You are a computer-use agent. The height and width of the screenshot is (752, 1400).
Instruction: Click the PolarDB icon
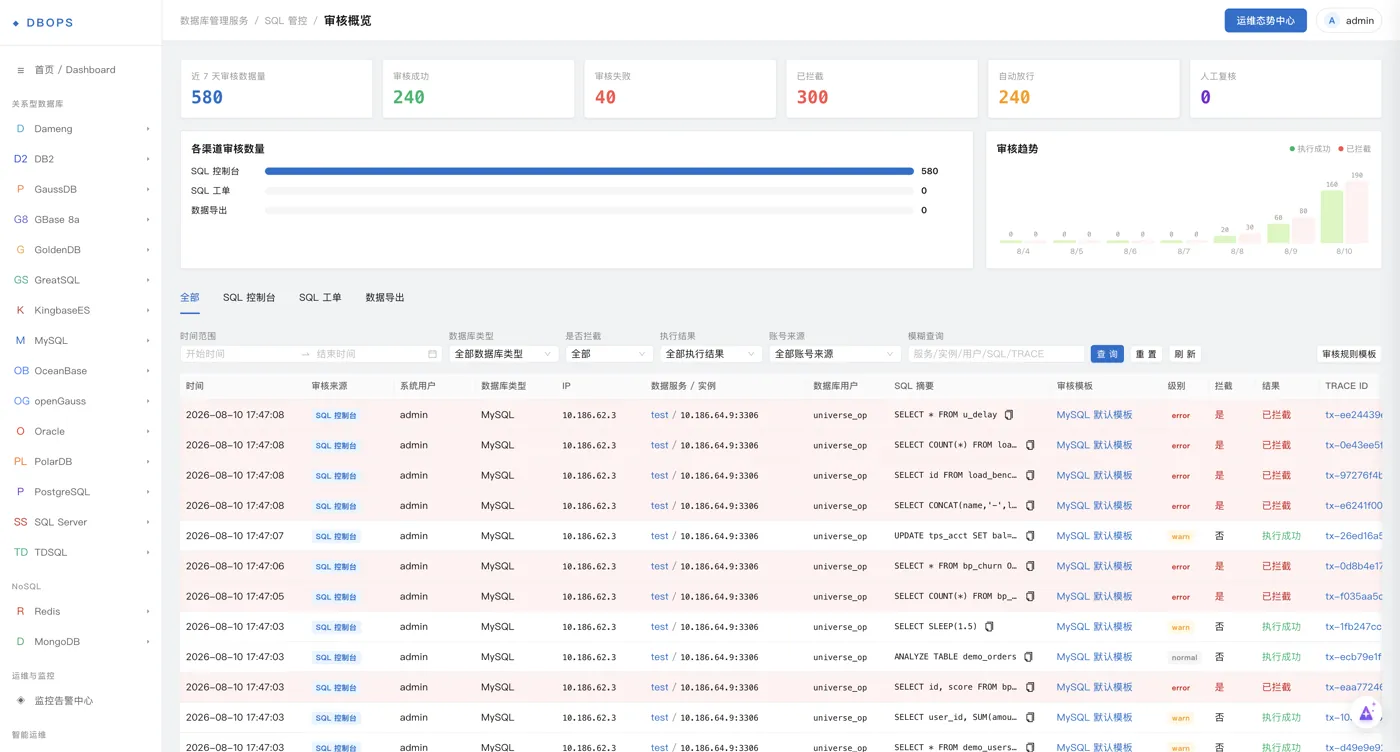pos(20,461)
